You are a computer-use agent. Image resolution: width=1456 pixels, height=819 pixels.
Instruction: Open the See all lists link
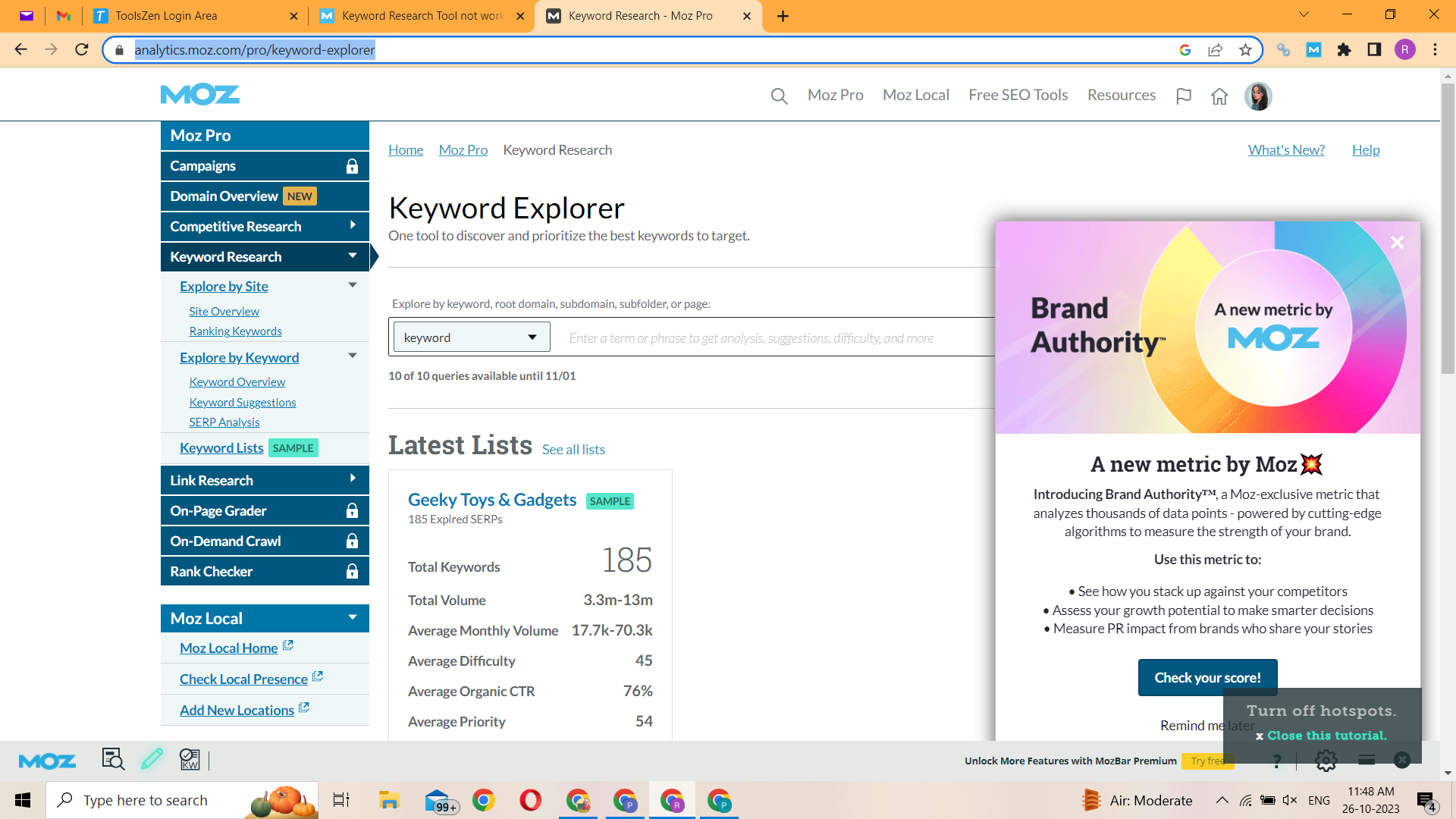click(573, 450)
